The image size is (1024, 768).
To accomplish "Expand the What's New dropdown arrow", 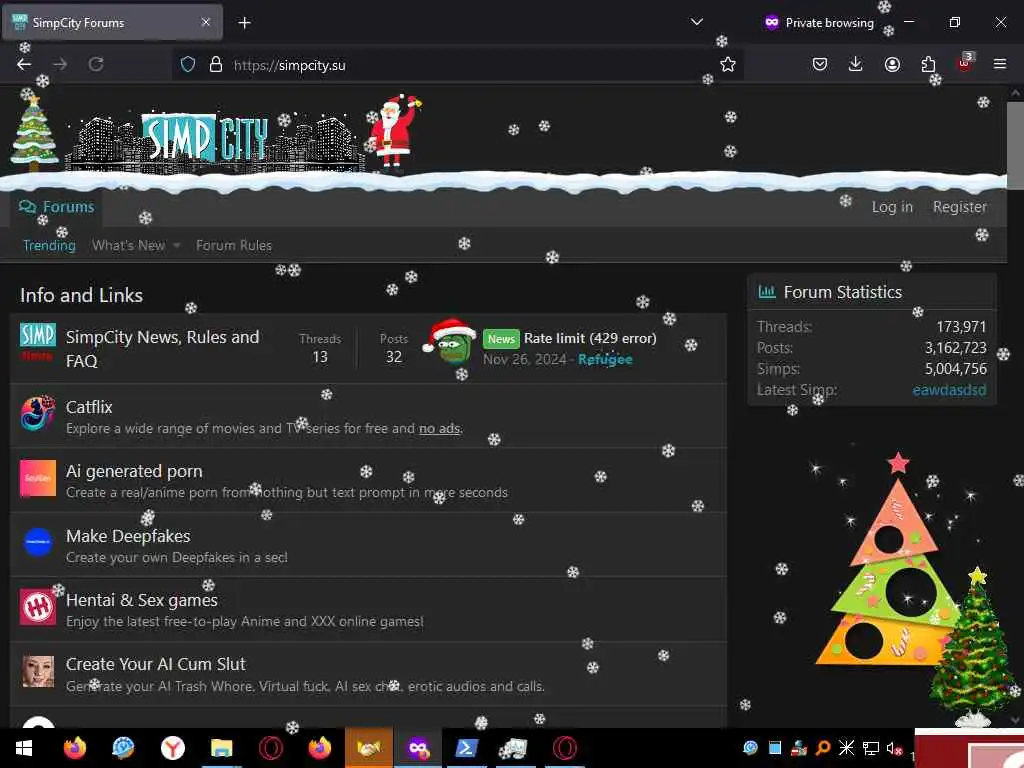I will pyautogui.click(x=176, y=246).
